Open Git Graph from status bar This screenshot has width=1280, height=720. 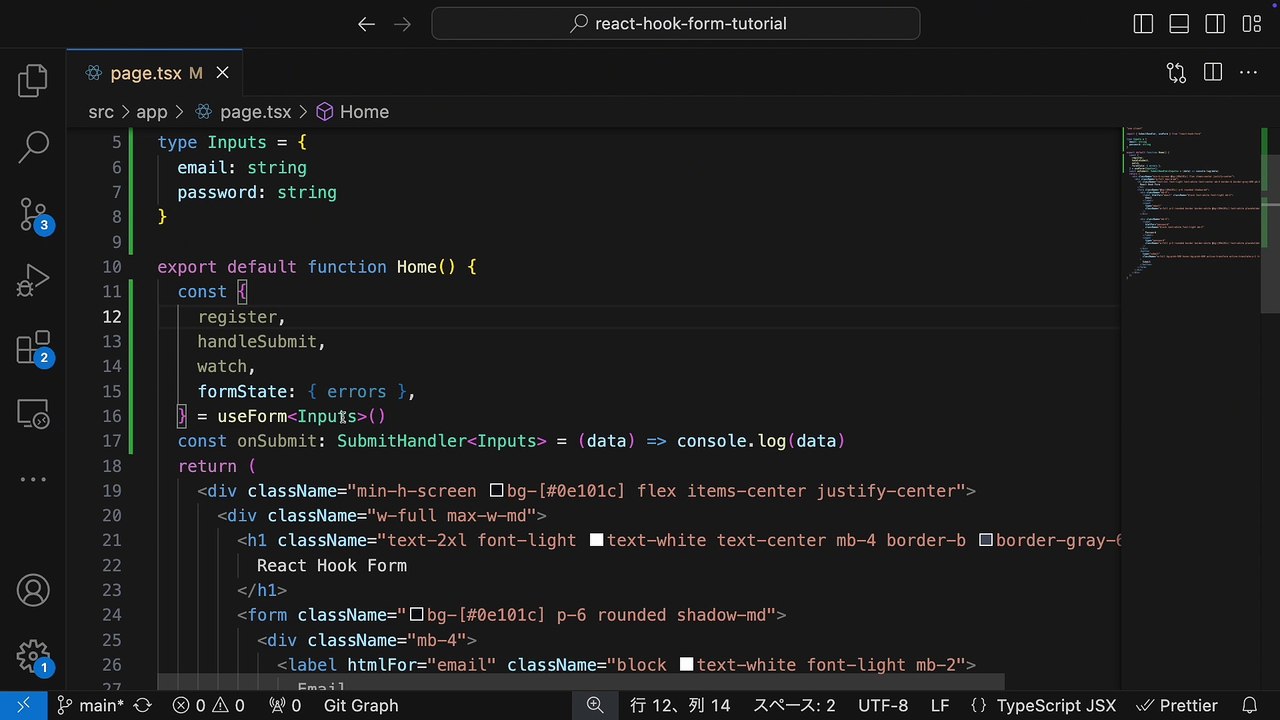[x=361, y=705]
